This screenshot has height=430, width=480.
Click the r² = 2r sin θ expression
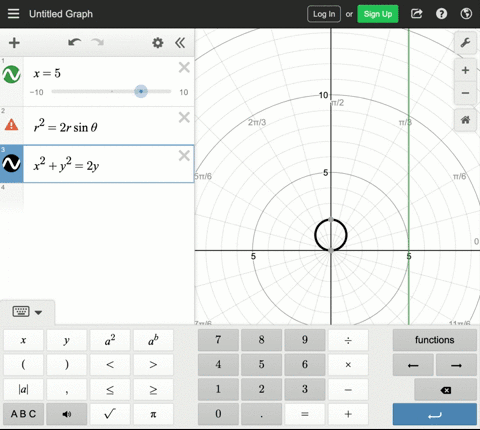(109, 126)
